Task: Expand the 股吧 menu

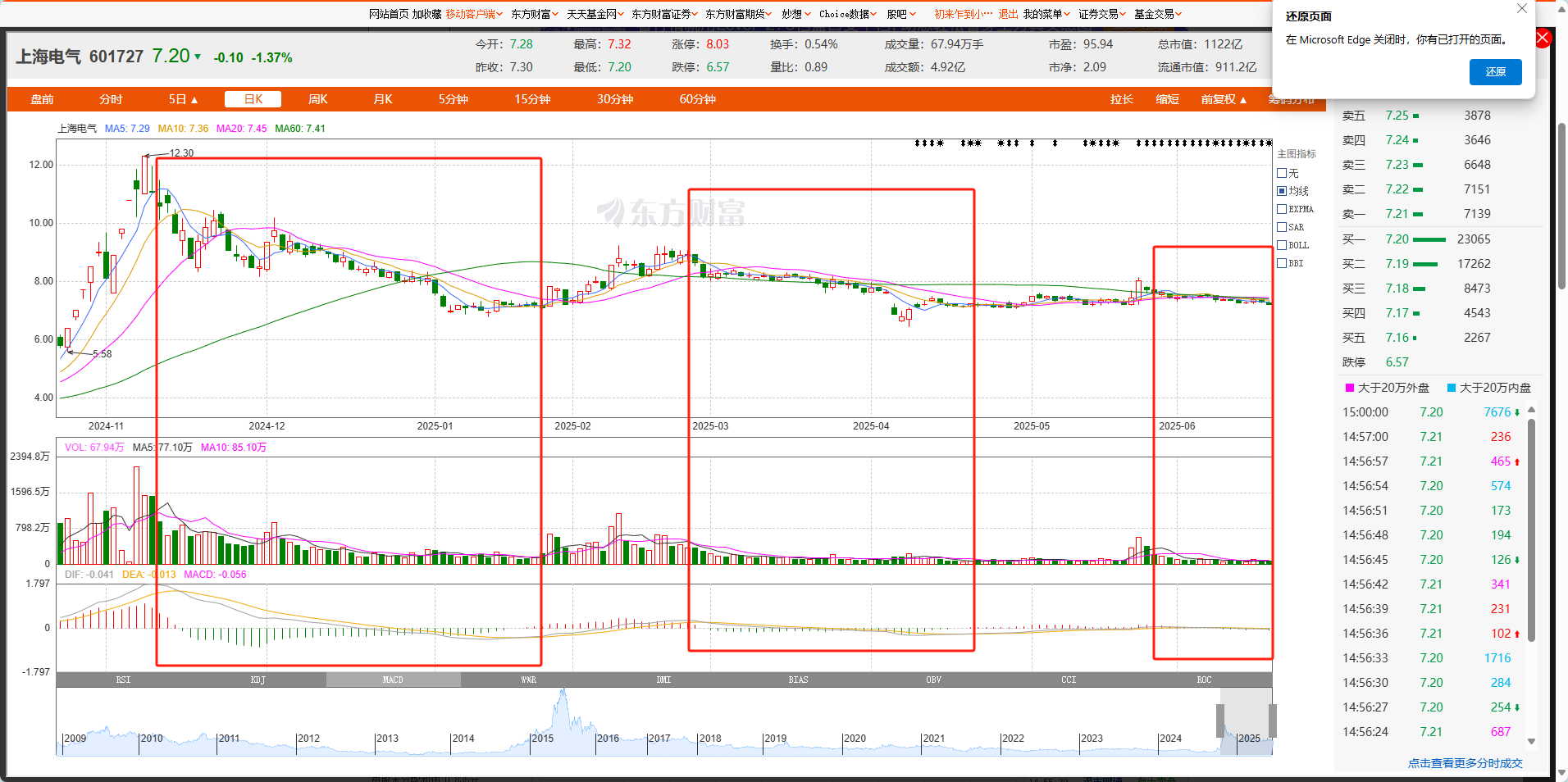Action: point(900,14)
